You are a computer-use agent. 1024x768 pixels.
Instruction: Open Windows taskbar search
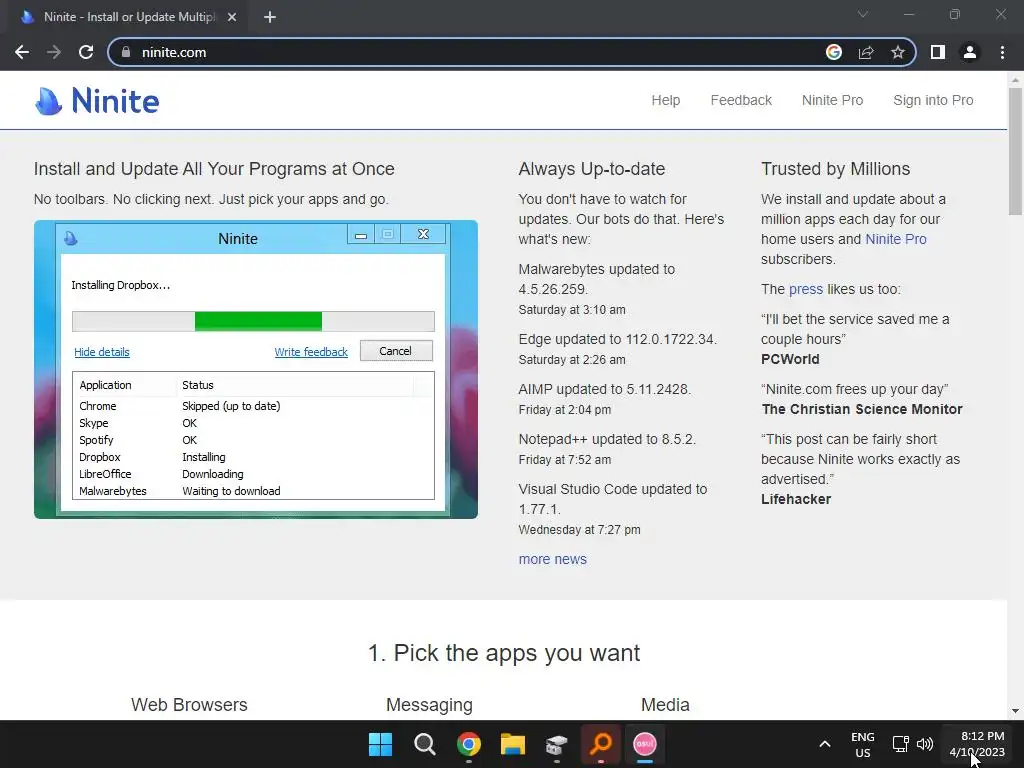424,744
